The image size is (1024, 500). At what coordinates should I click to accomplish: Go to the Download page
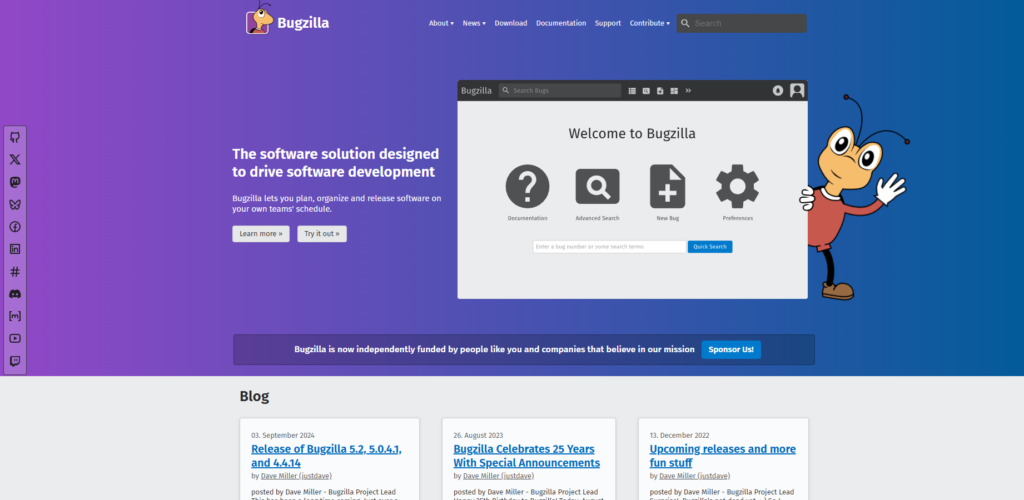coord(510,23)
